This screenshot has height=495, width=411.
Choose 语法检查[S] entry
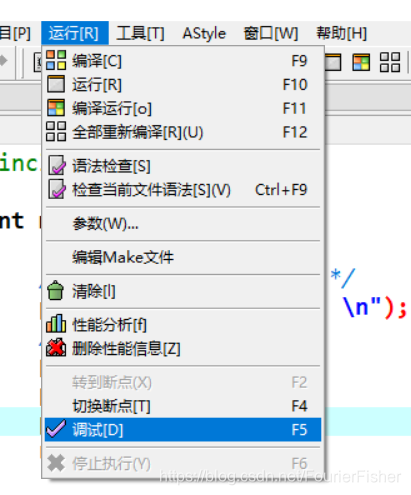183,166
